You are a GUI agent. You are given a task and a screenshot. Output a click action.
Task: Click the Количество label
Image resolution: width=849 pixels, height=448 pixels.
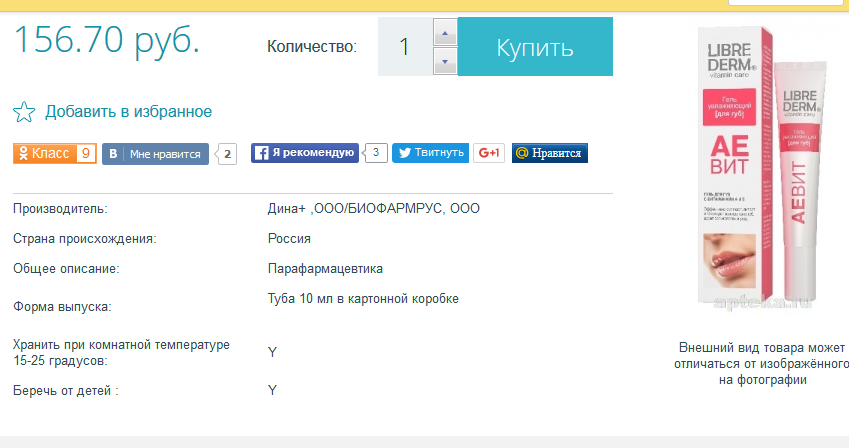(311, 47)
